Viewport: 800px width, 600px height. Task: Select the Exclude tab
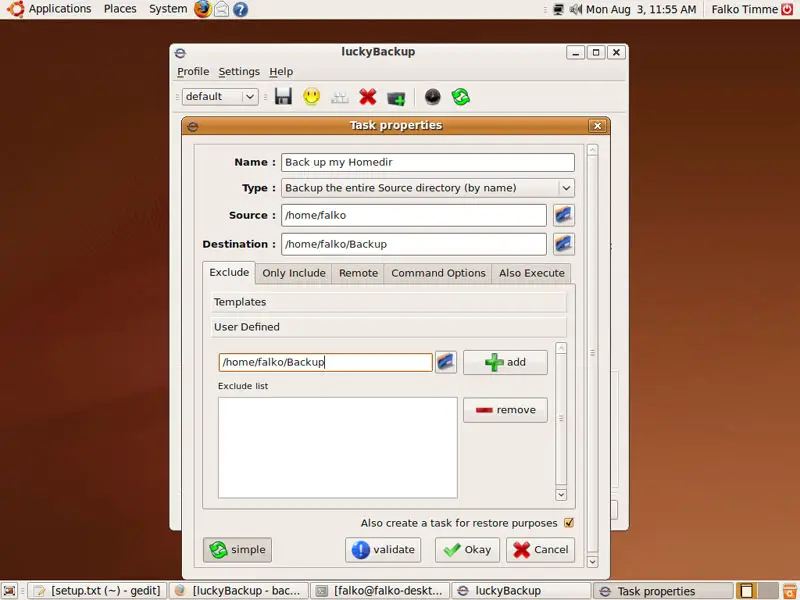pyautogui.click(x=229, y=272)
